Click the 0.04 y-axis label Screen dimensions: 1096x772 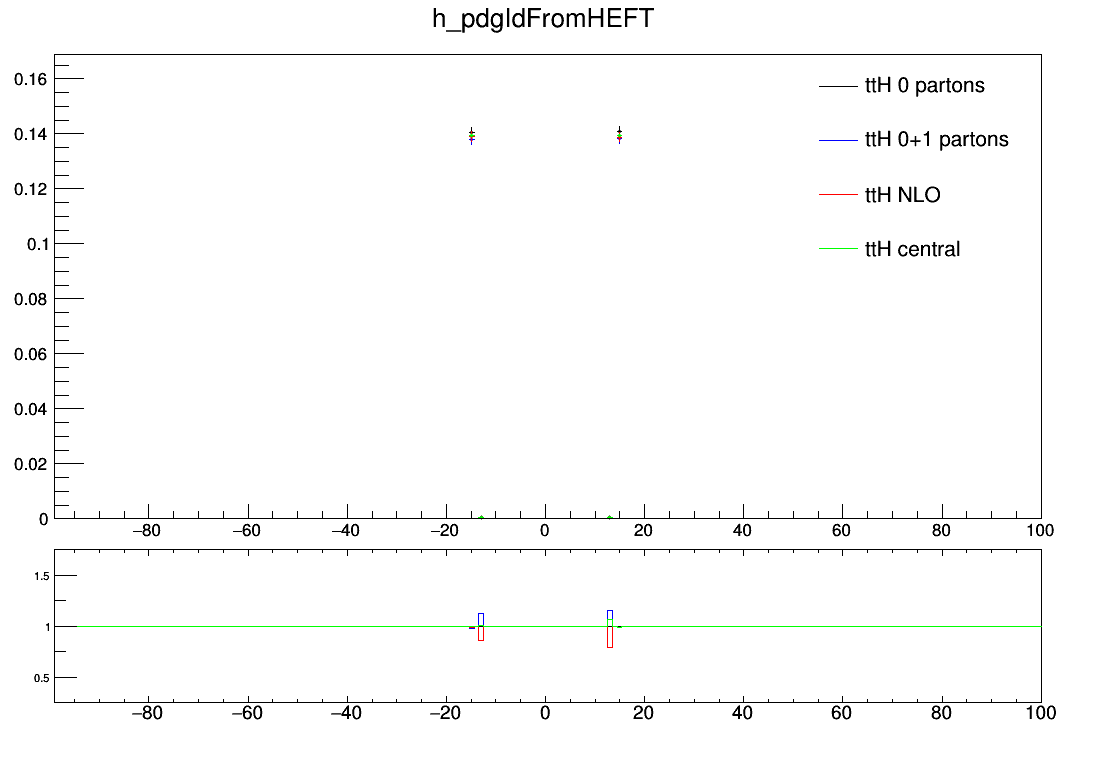31,409
